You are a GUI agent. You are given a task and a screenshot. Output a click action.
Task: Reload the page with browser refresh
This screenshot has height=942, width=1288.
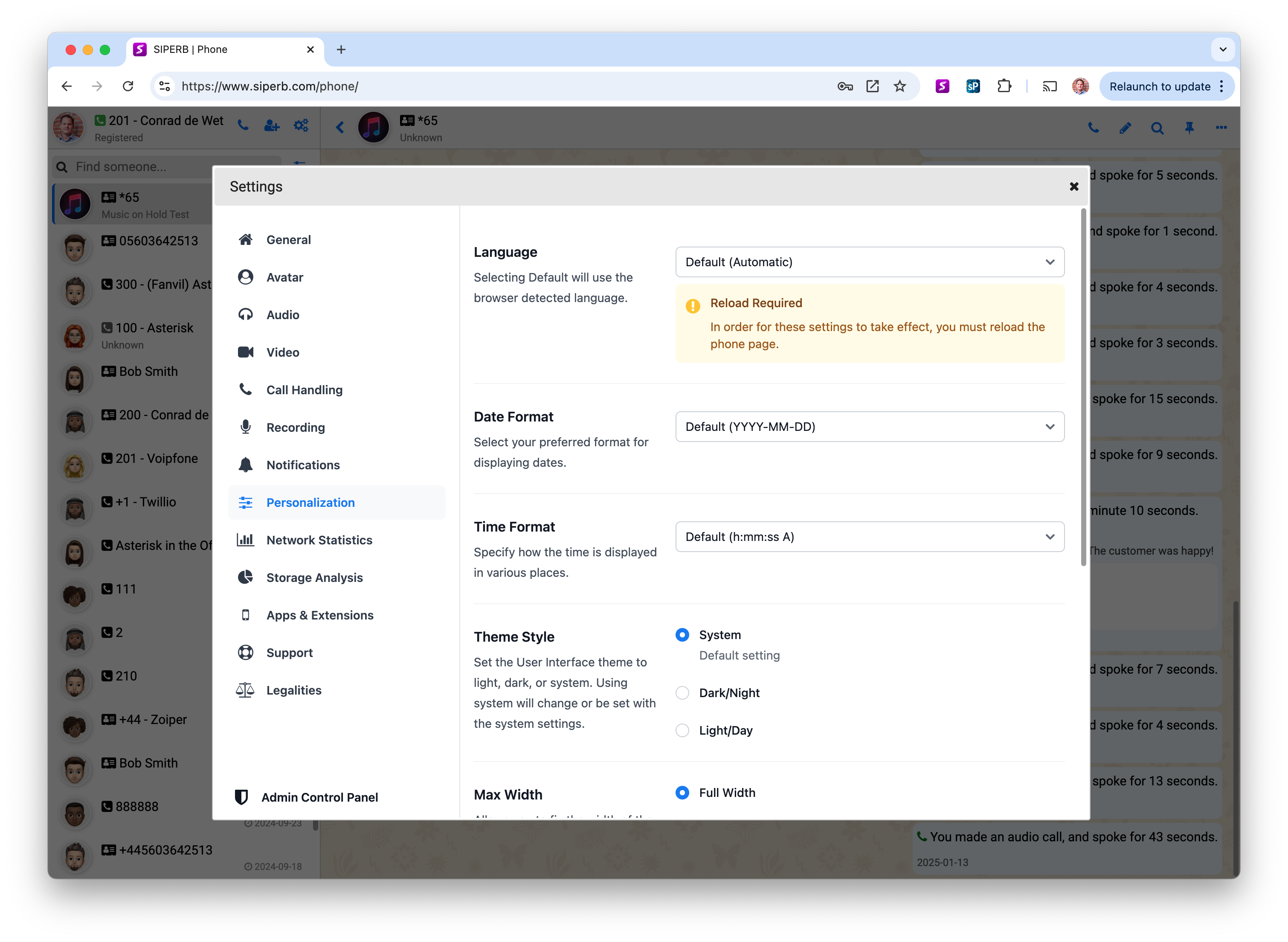click(128, 86)
